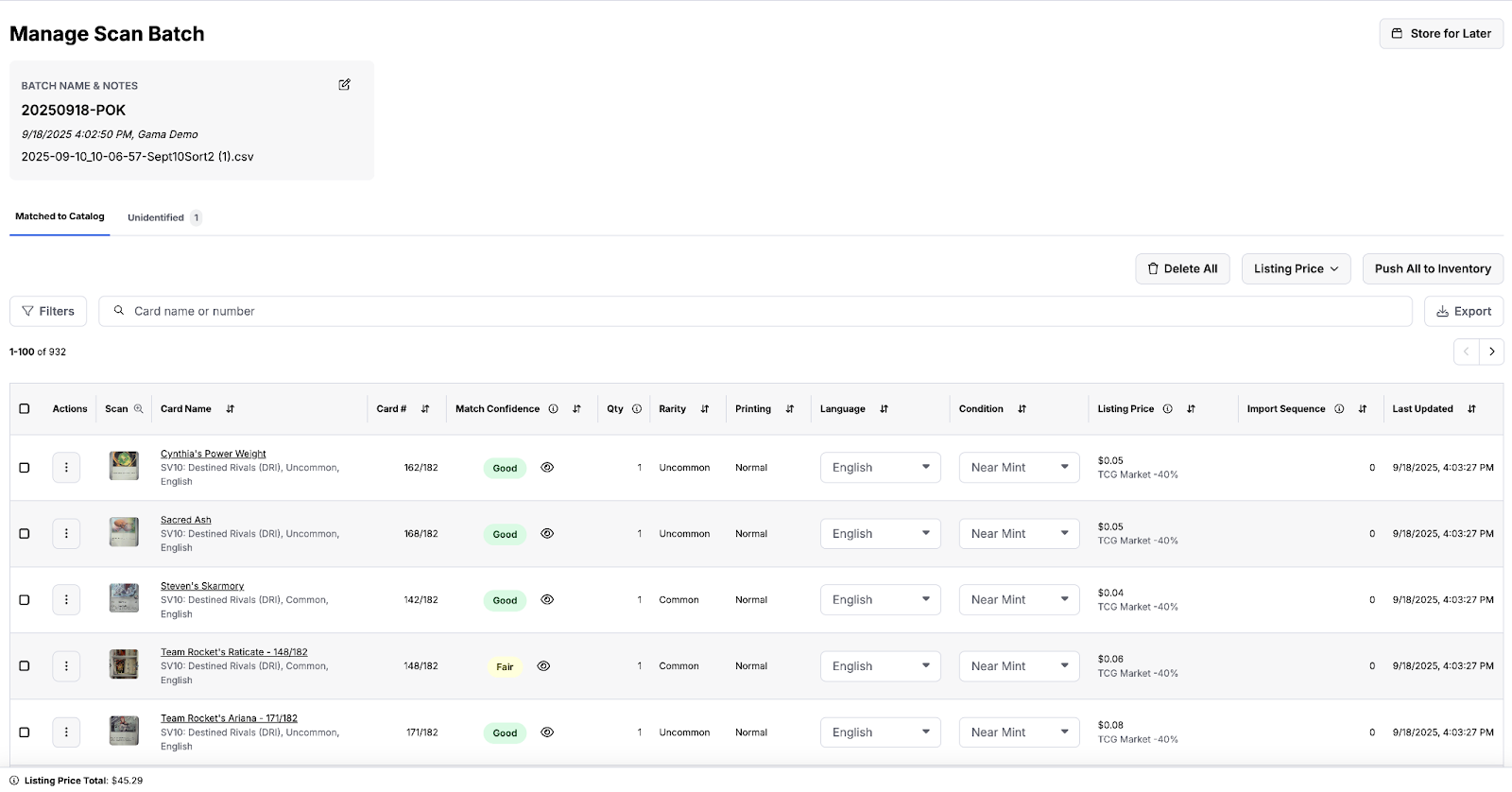This screenshot has height=792, width=1512.
Task: Open the Cynthia's Power Weight card link
Action: pyautogui.click(x=213, y=454)
